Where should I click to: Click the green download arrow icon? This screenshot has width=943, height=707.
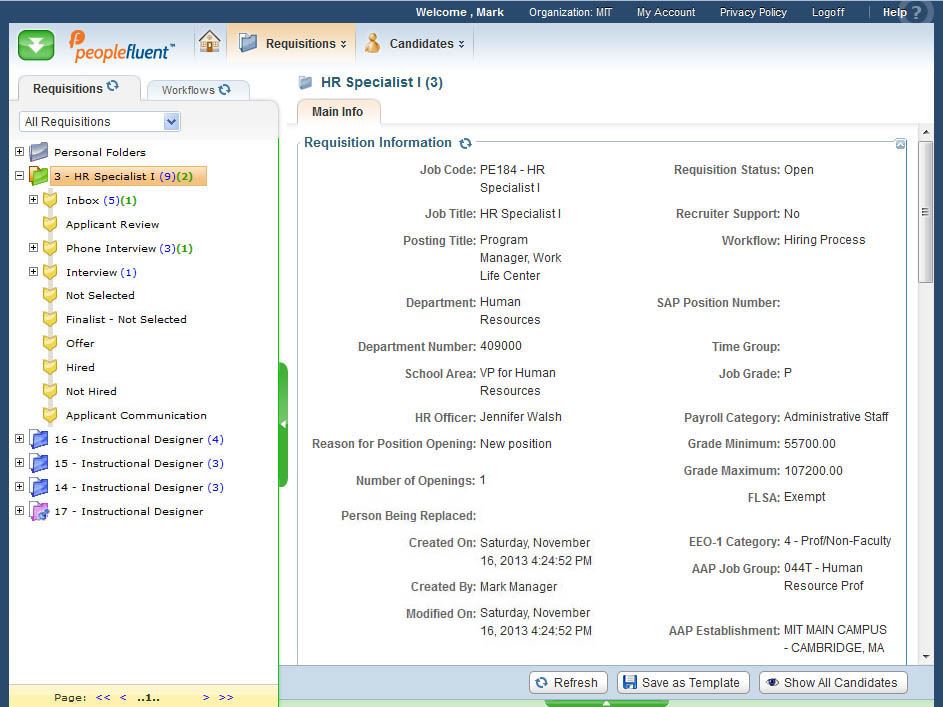[36, 45]
